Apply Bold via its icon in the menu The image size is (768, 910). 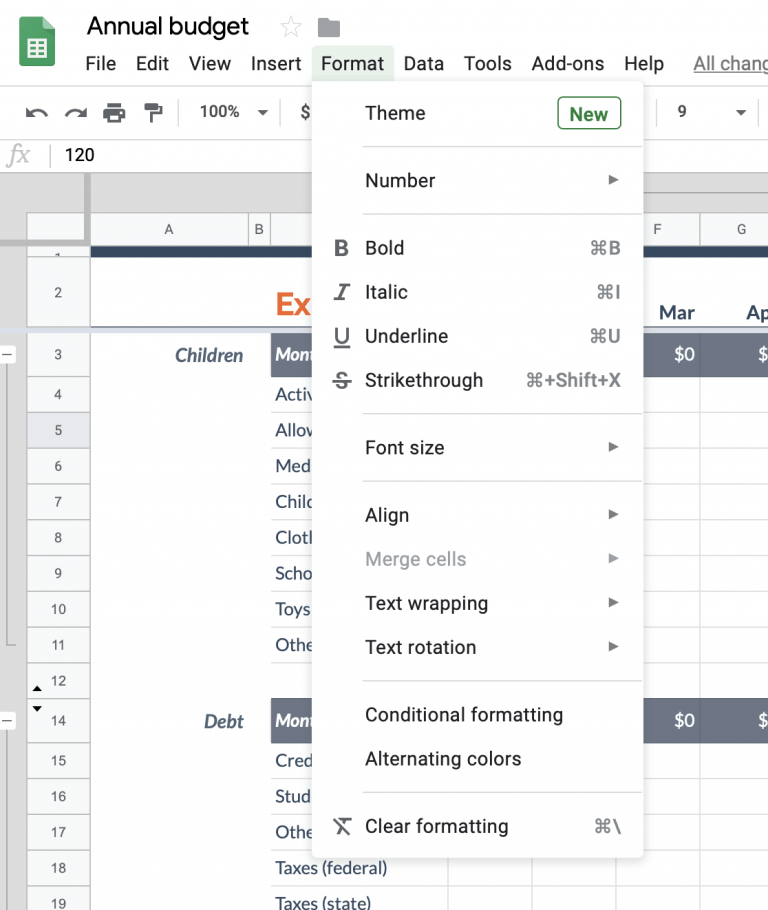[x=343, y=248]
